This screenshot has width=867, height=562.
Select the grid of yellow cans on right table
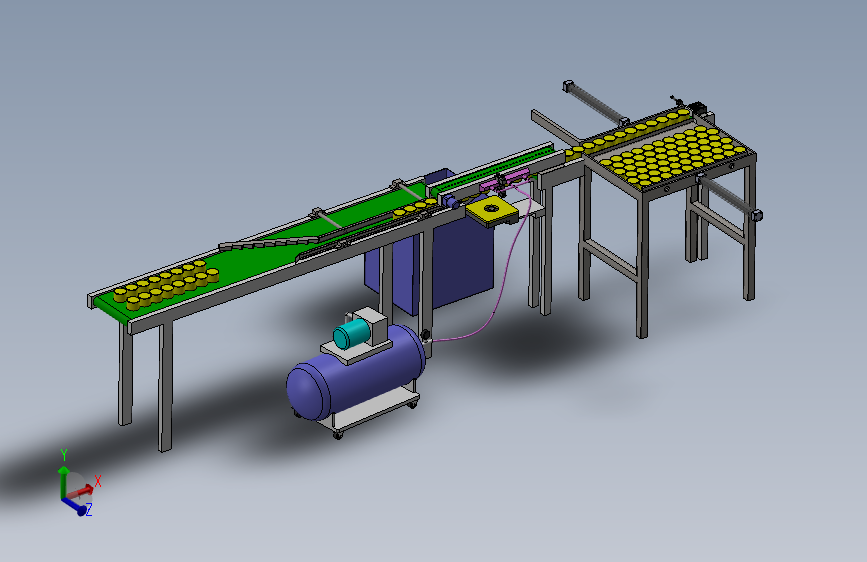coord(673,155)
